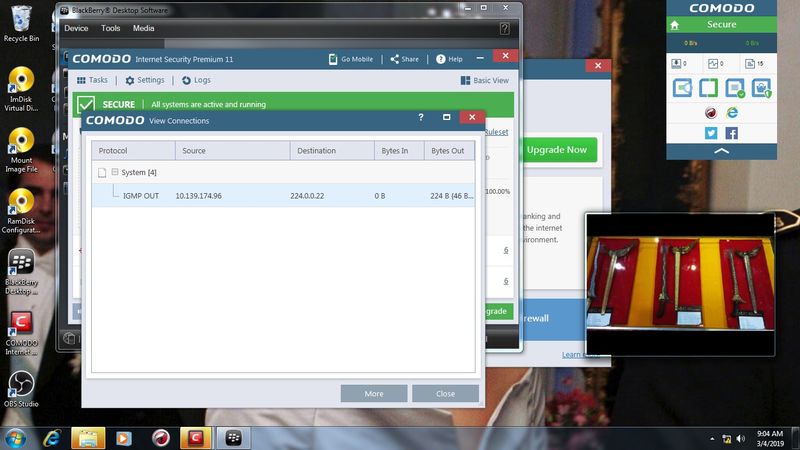The height and width of the screenshot is (450, 800).
Task: Sort by Bytes Out column
Action: click(449, 151)
